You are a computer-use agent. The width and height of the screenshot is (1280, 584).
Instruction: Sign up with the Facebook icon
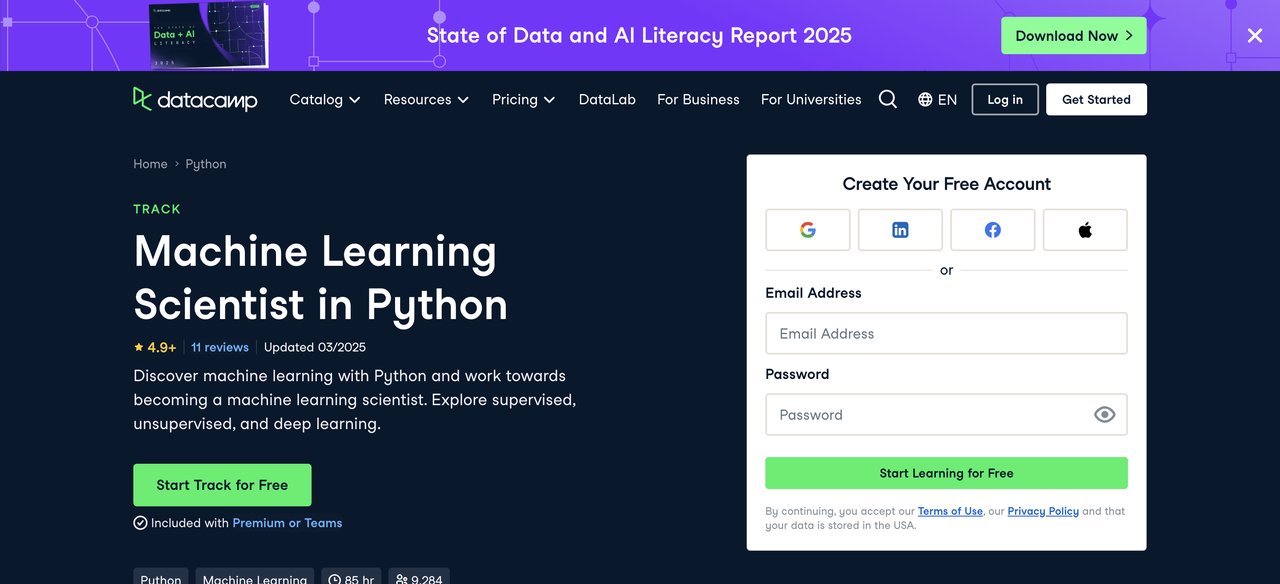point(992,230)
